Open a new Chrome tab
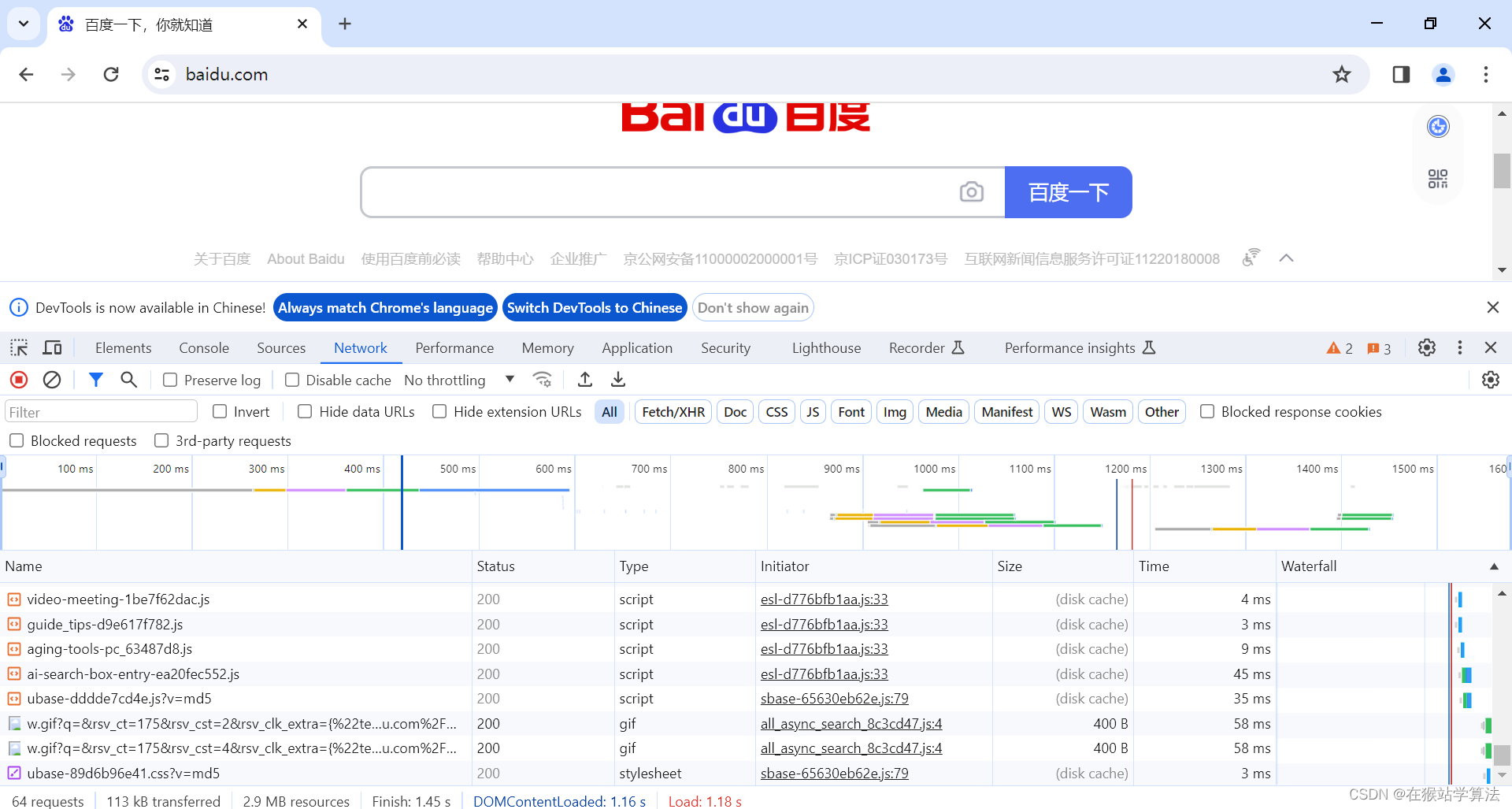 pos(345,24)
